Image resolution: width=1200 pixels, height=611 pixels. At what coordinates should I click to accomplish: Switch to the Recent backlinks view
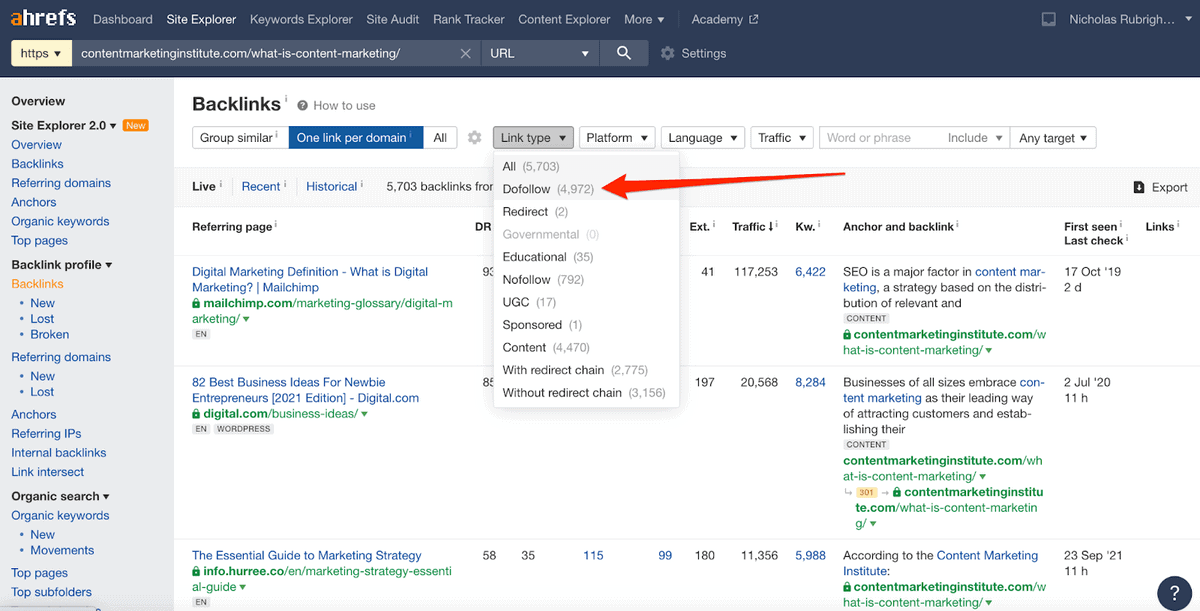click(x=261, y=186)
